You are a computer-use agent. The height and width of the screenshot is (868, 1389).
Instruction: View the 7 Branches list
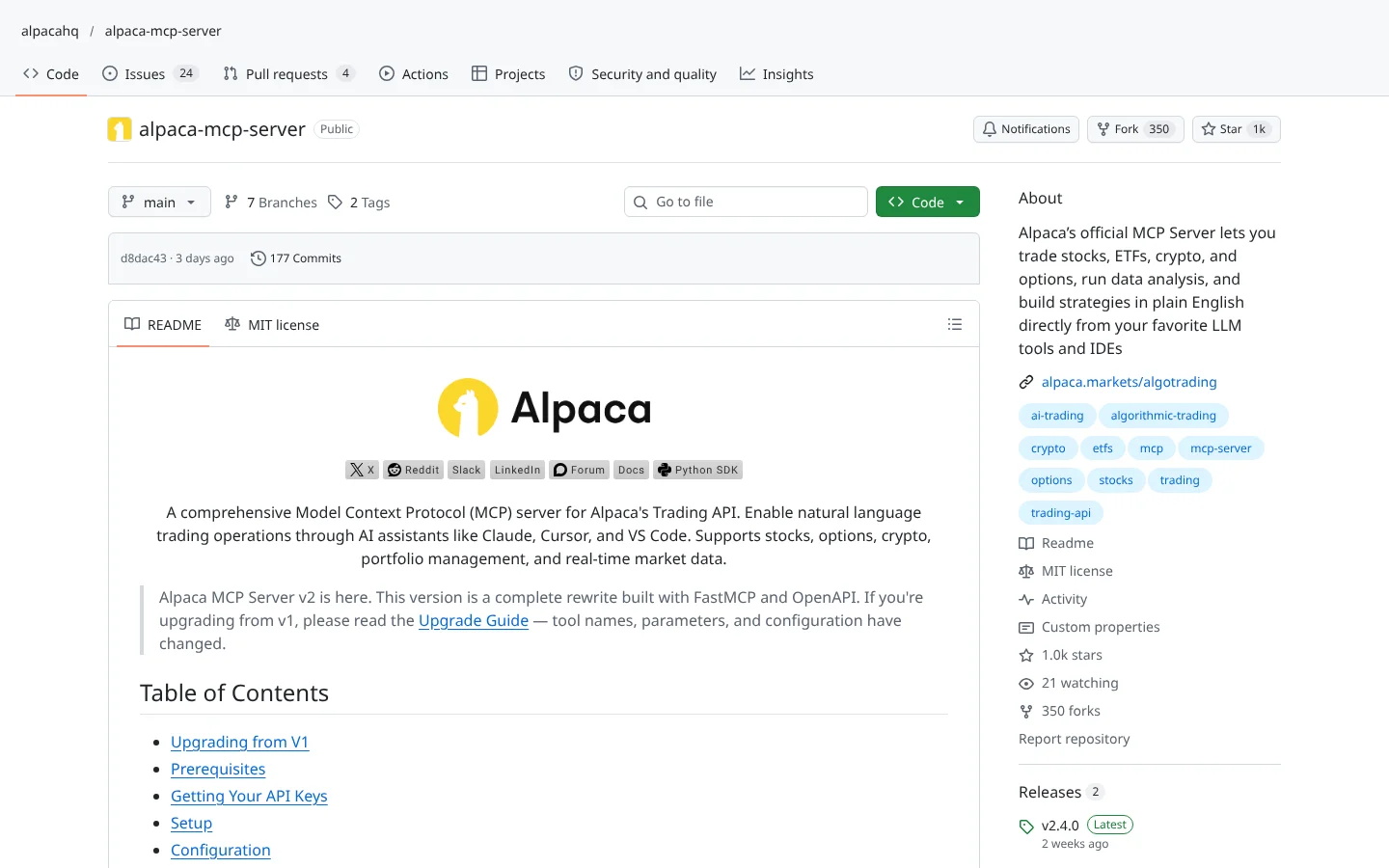[x=271, y=203]
